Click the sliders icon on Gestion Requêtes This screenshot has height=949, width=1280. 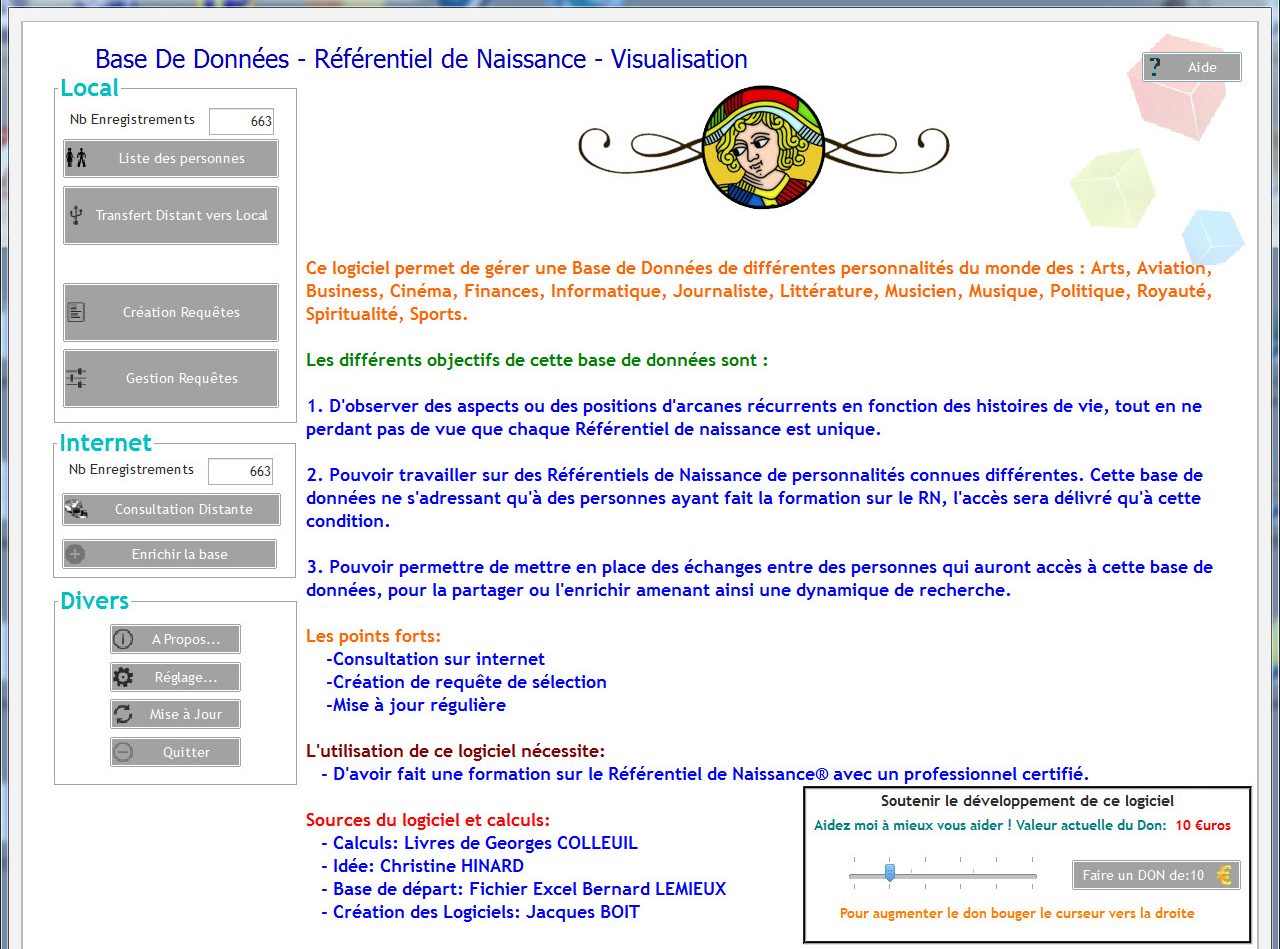click(76, 378)
